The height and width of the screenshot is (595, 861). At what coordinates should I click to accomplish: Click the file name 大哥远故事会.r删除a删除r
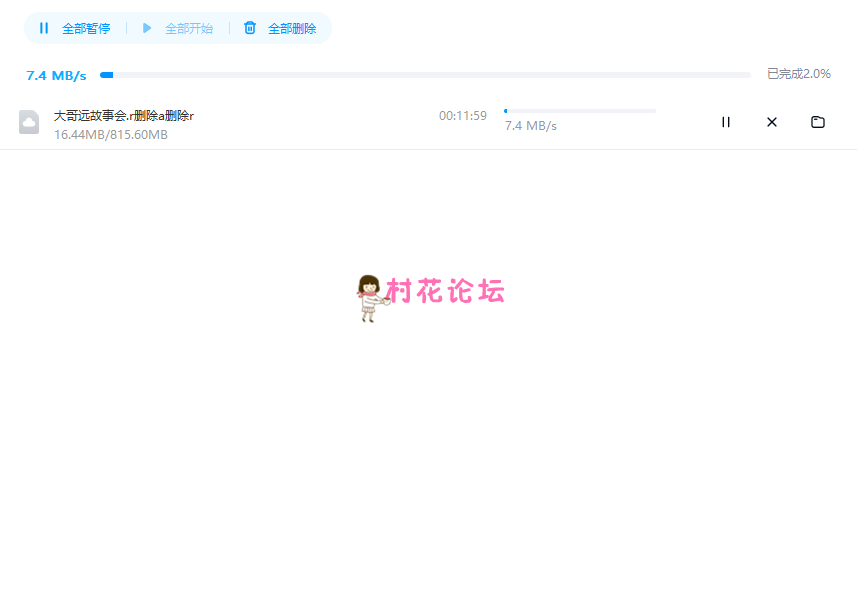[124, 116]
